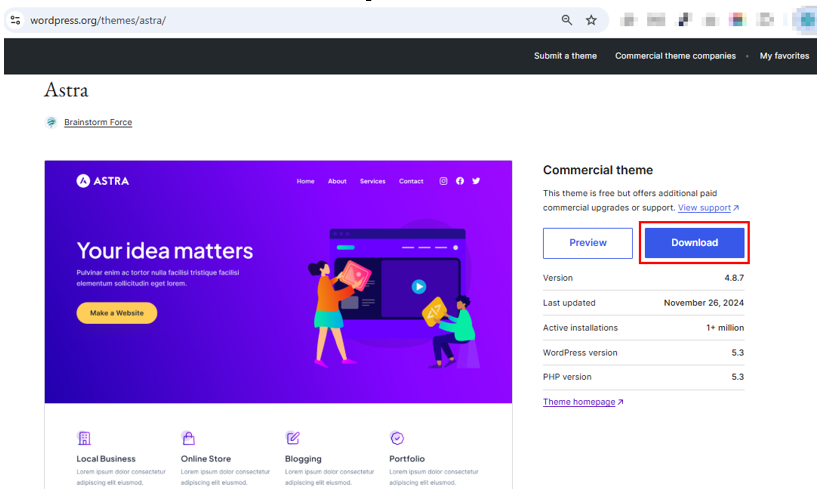Screen dimensions: 820x489
Task: Click the site information icon in address bar
Action: [x=15, y=20]
